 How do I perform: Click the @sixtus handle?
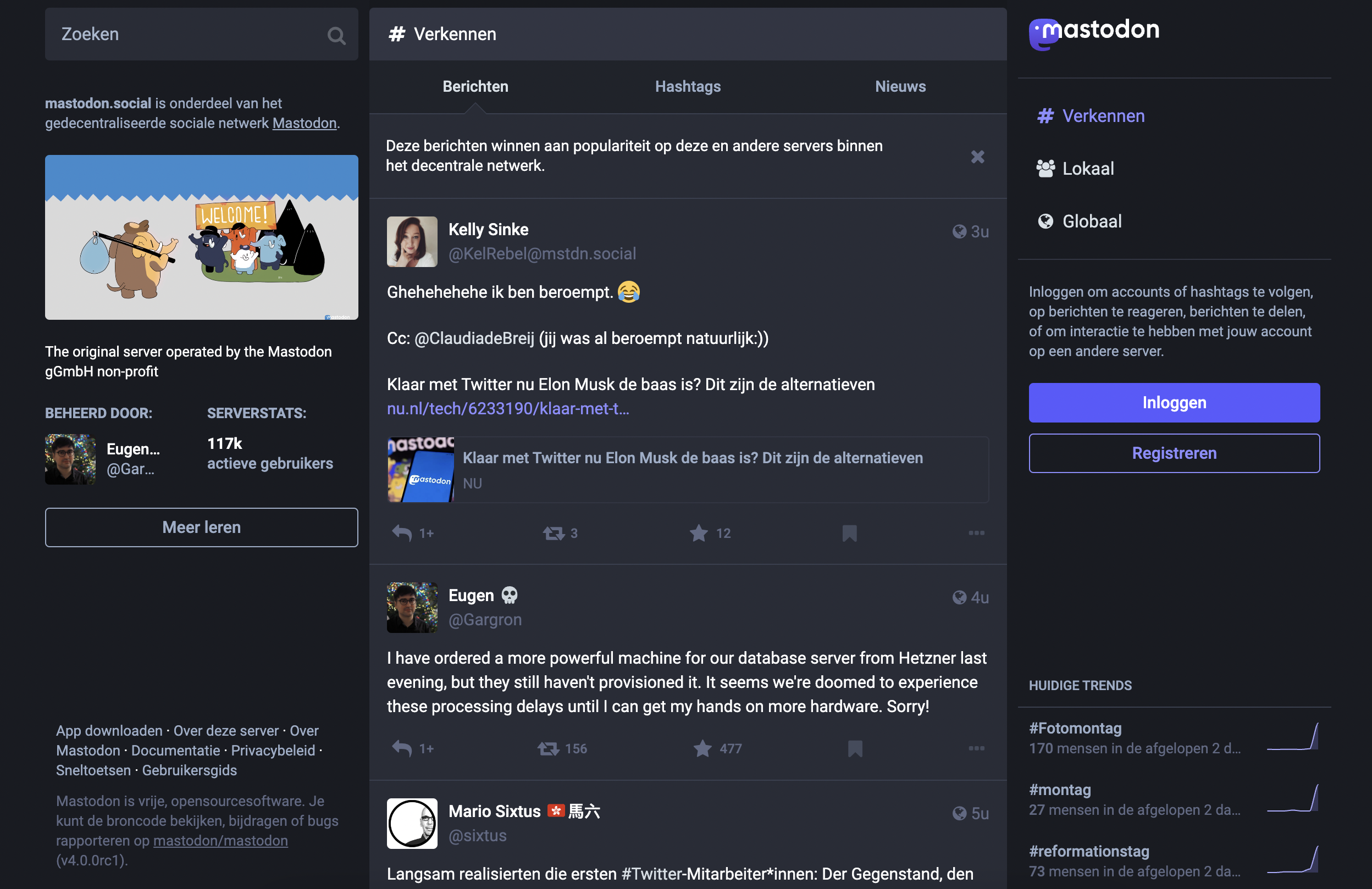(477, 835)
